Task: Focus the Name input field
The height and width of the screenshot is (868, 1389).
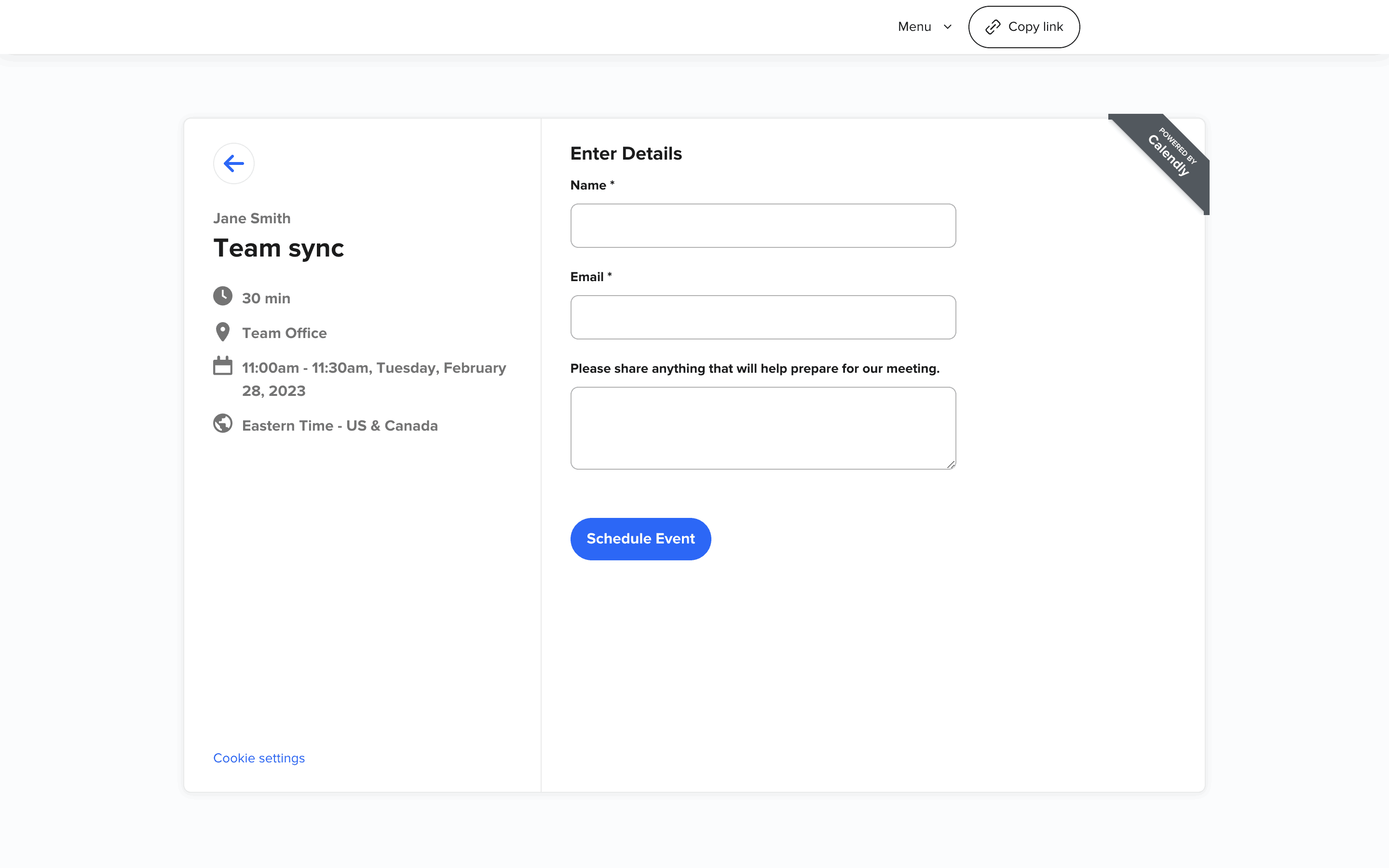Action: [x=763, y=226]
